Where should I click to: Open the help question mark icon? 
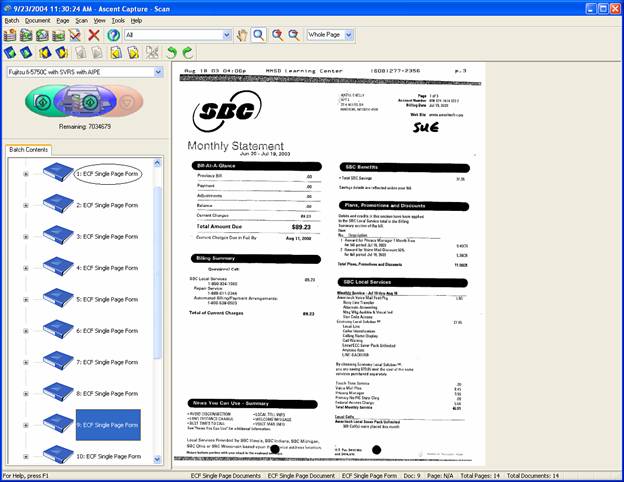click(113, 35)
